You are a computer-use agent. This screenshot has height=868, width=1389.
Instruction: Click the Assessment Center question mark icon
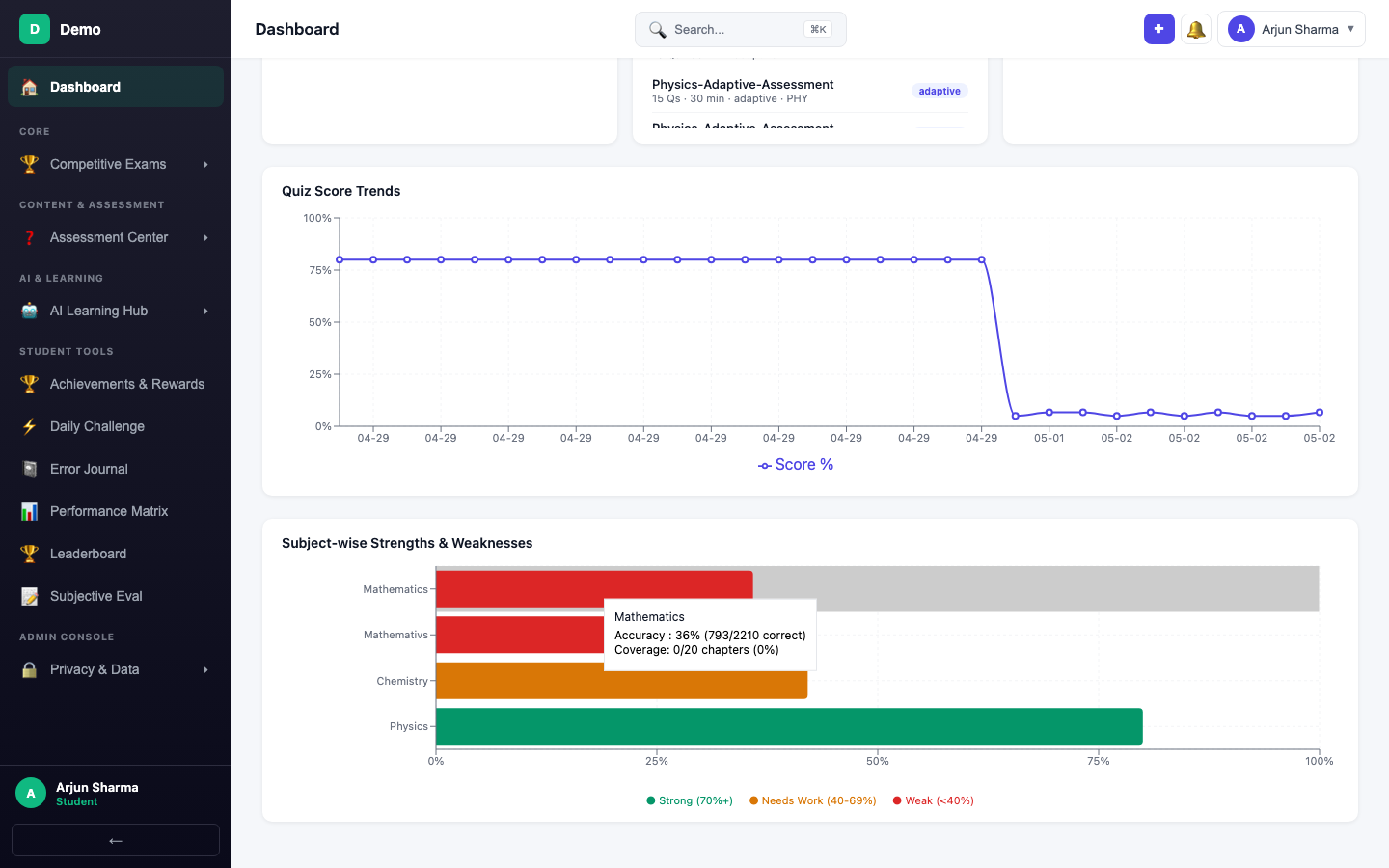tap(30, 237)
